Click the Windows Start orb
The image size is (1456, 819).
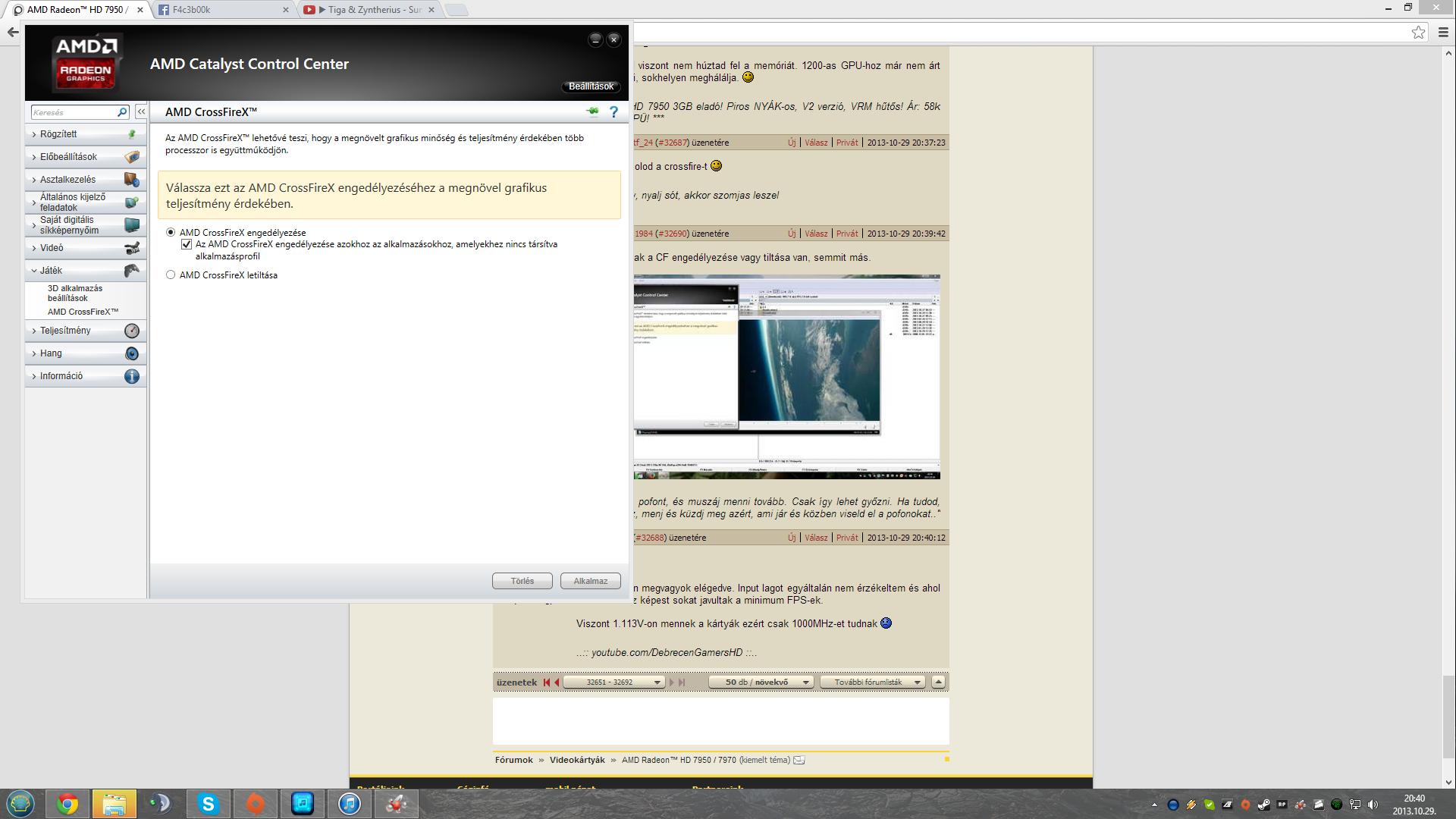tap(20, 803)
